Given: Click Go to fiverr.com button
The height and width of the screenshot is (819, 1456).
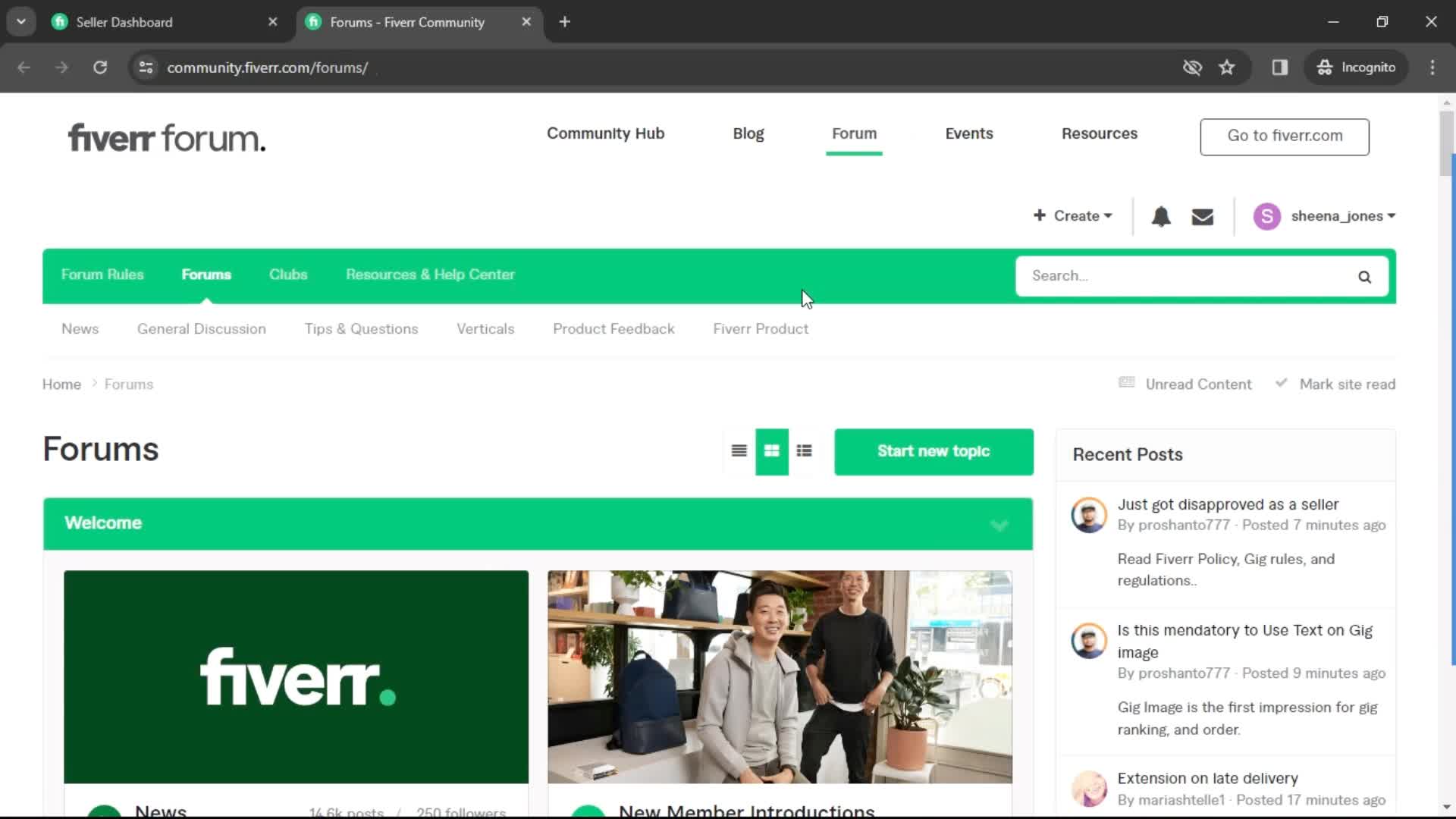Looking at the screenshot, I should point(1285,136).
